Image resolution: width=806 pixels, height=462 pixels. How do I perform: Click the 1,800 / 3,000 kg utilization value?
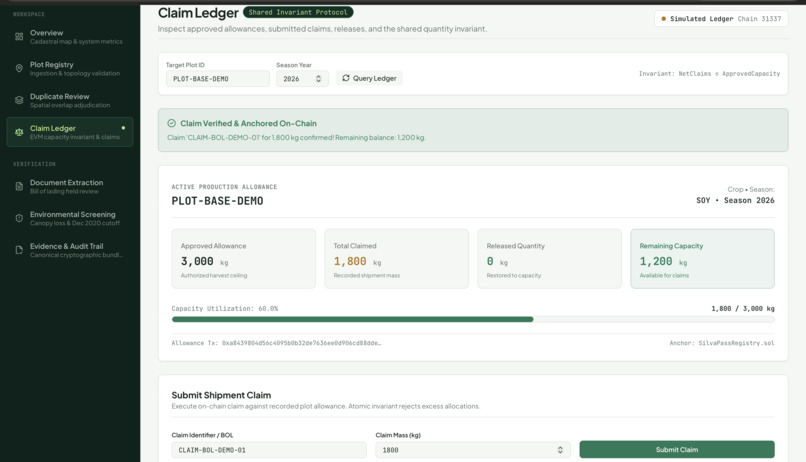743,308
